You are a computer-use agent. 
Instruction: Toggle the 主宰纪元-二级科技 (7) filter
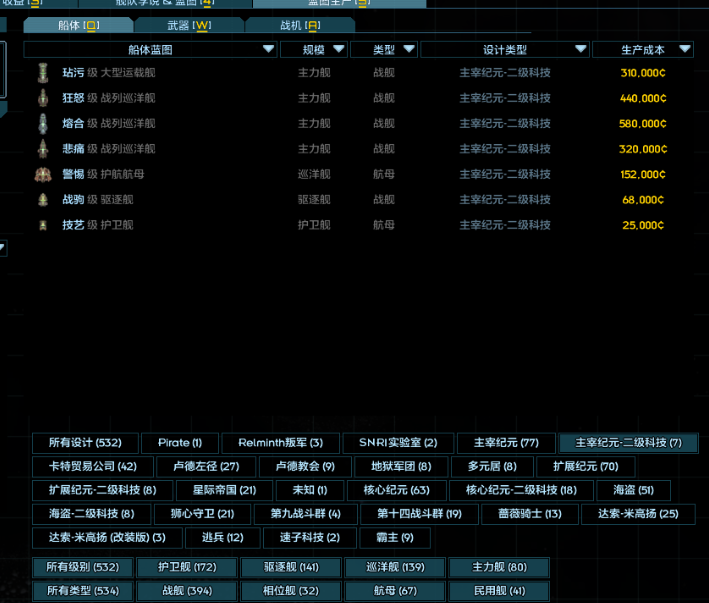click(x=629, y=443)
